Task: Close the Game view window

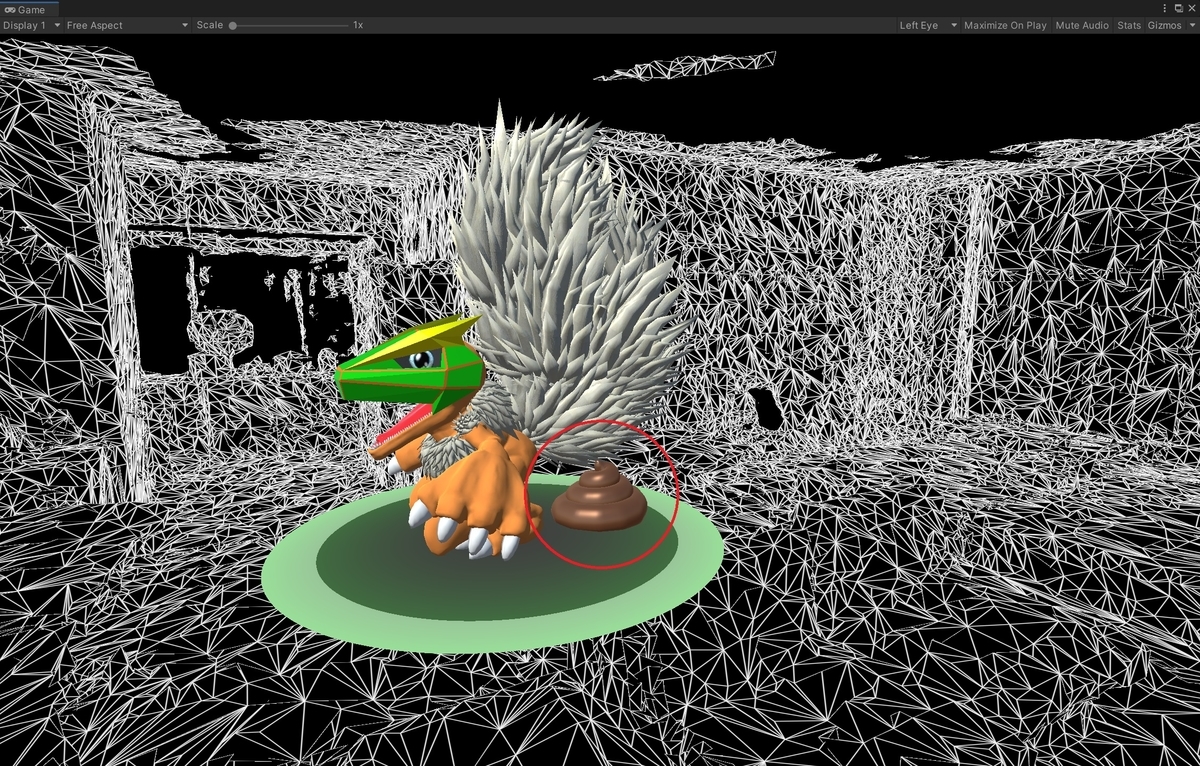Action: coord(1192,8)
